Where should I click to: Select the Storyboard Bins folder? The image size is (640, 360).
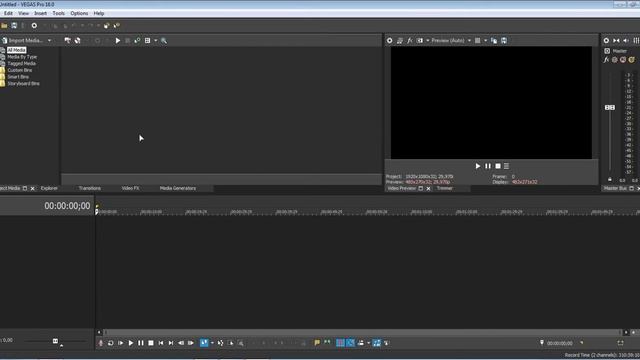(x=23, y=83)
